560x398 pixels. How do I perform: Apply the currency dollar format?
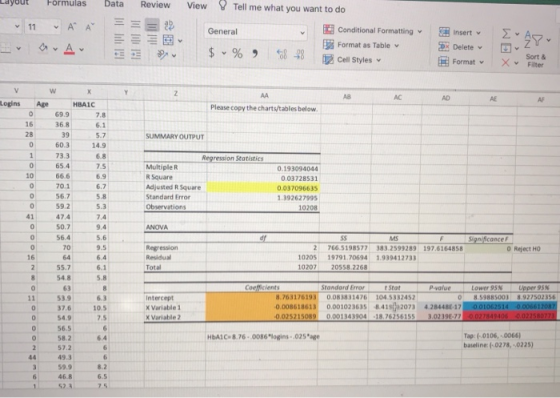[x=212, y=53]
